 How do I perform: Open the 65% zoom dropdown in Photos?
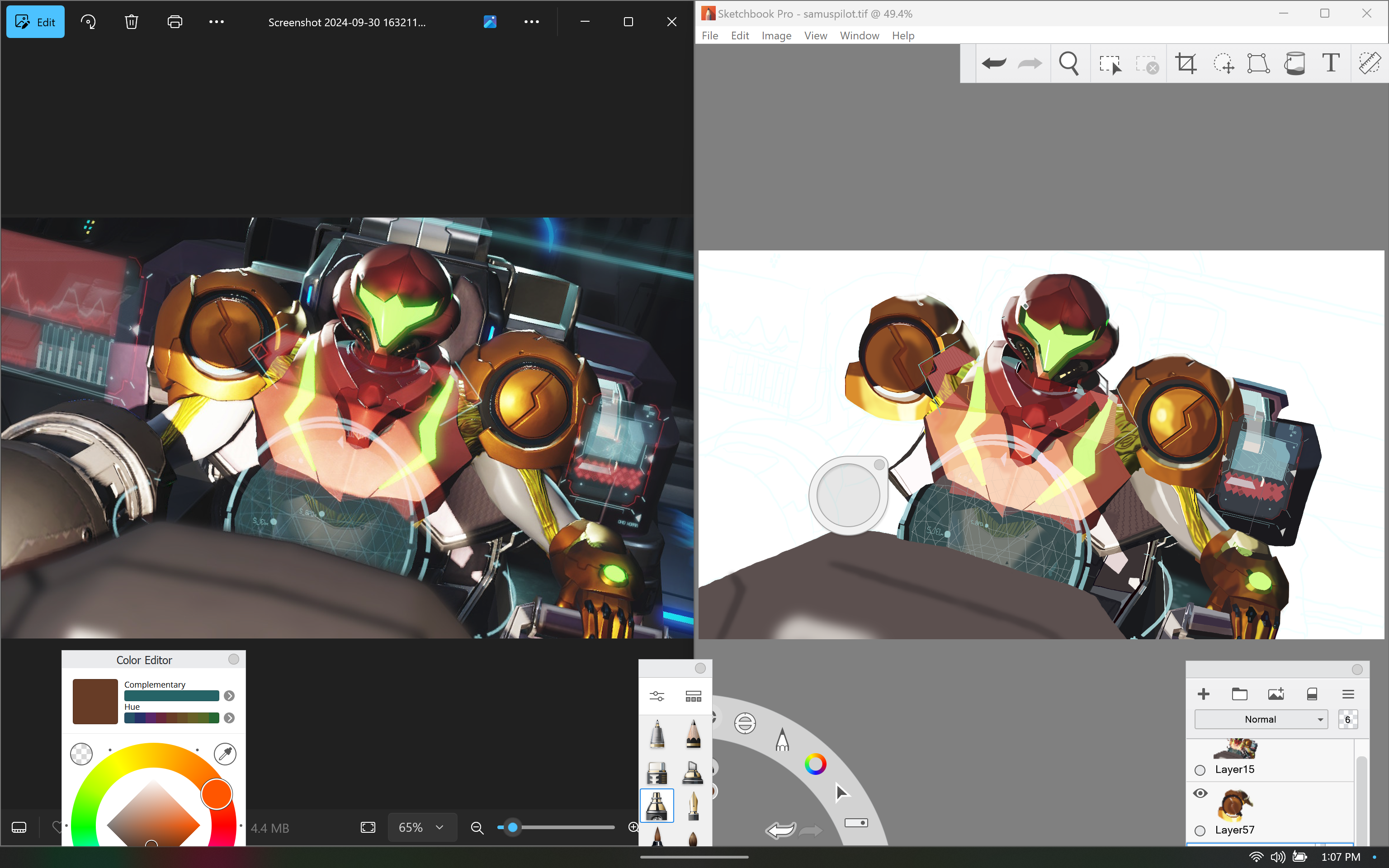tap(422, 827)
